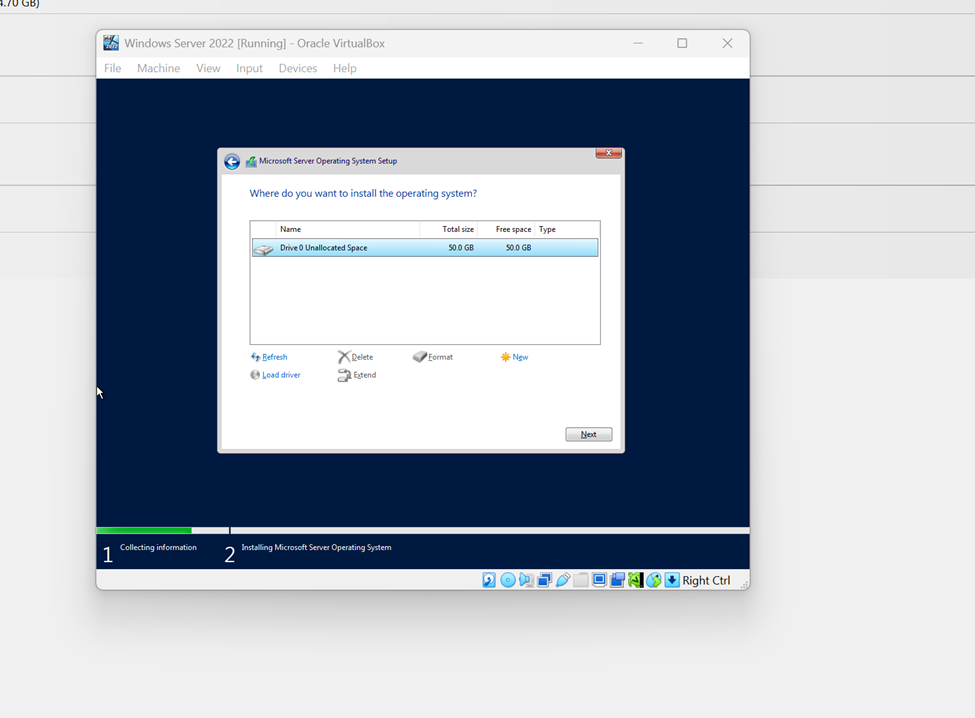The height and width of the screenshot is (718, 975).
Task: Maximize the VirtualBox window
Action: click(x=682, y=43)
